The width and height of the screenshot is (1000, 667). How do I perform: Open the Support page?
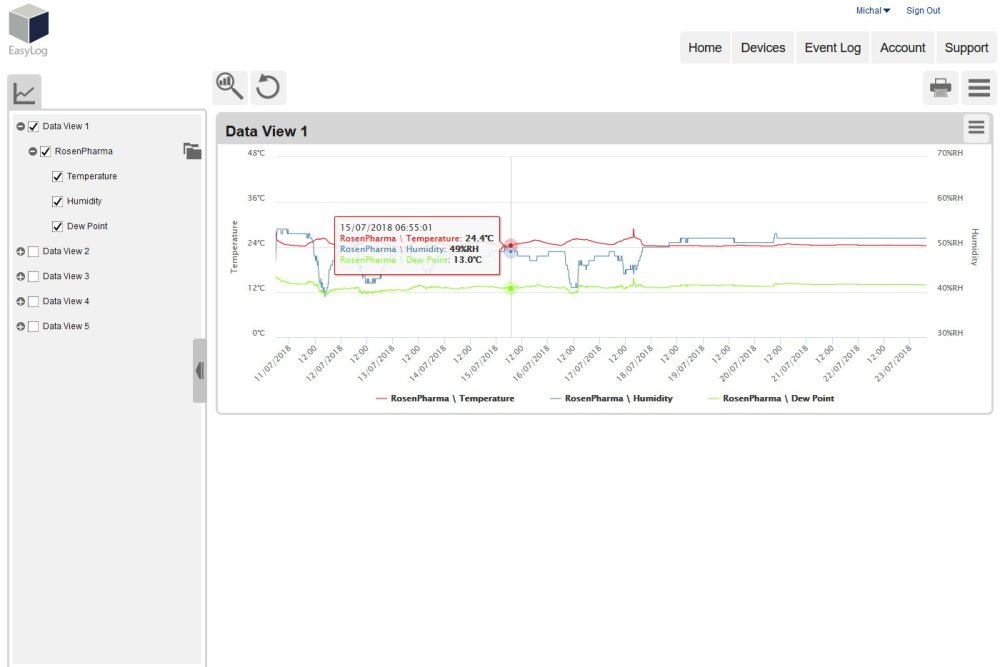point(966,48)
